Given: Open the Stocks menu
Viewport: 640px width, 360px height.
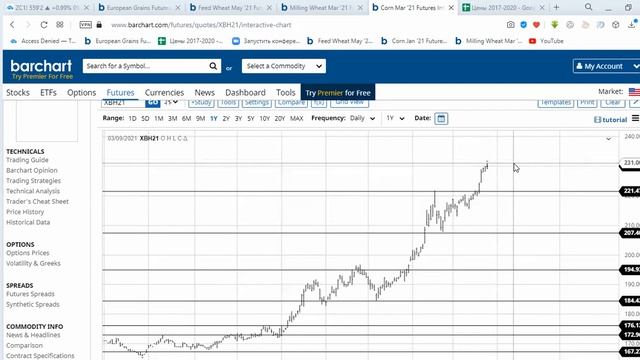Looking at the screenshot, I should [x=18, y=93].
